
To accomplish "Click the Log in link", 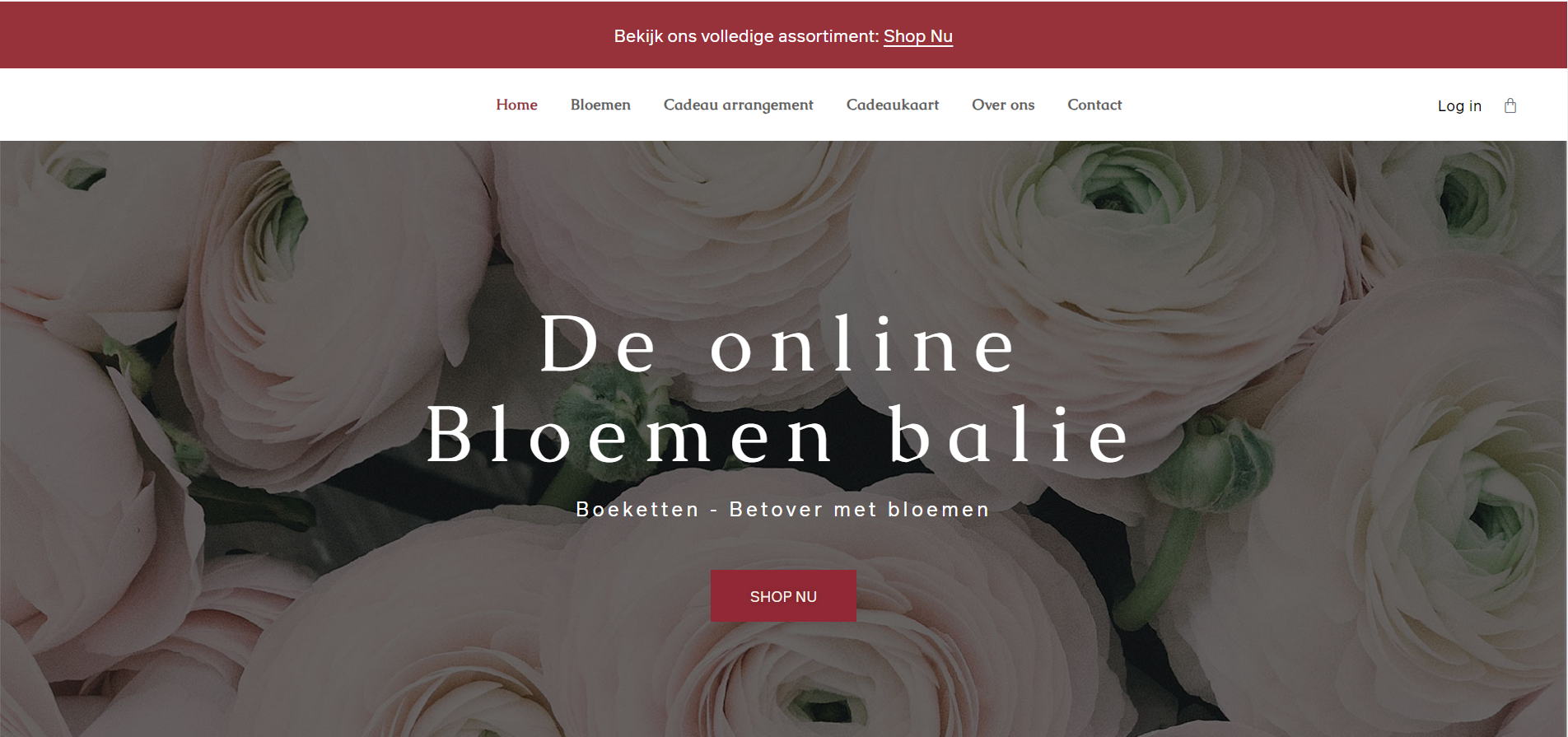I will (1459, 105).
